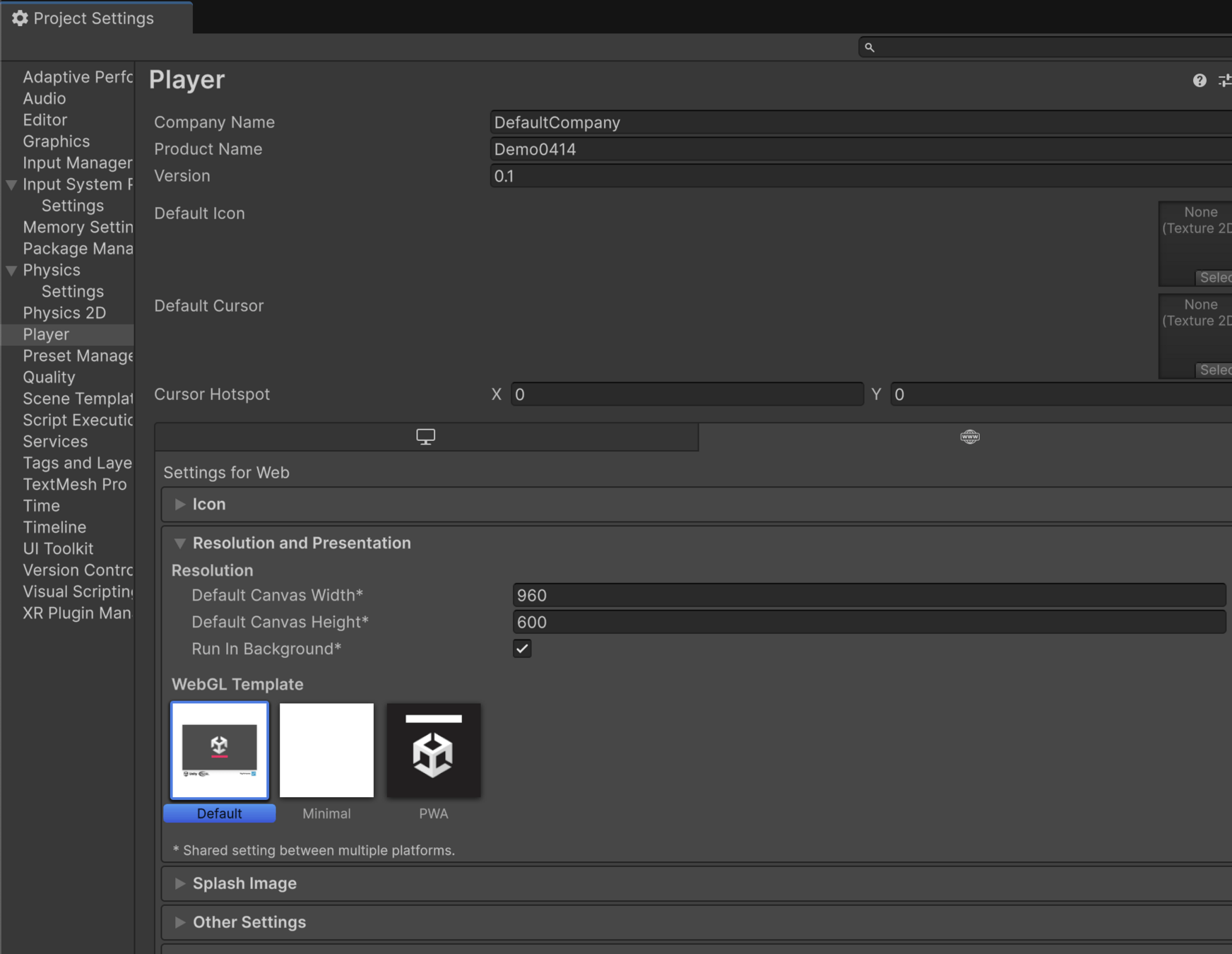
Task: Click the Default Canvas Width field
Action: 869,596
